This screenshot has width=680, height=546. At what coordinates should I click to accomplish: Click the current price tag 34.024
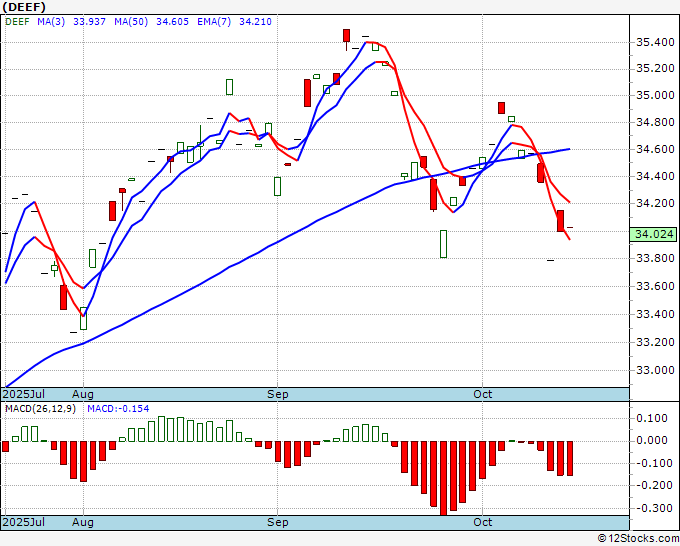654,234
